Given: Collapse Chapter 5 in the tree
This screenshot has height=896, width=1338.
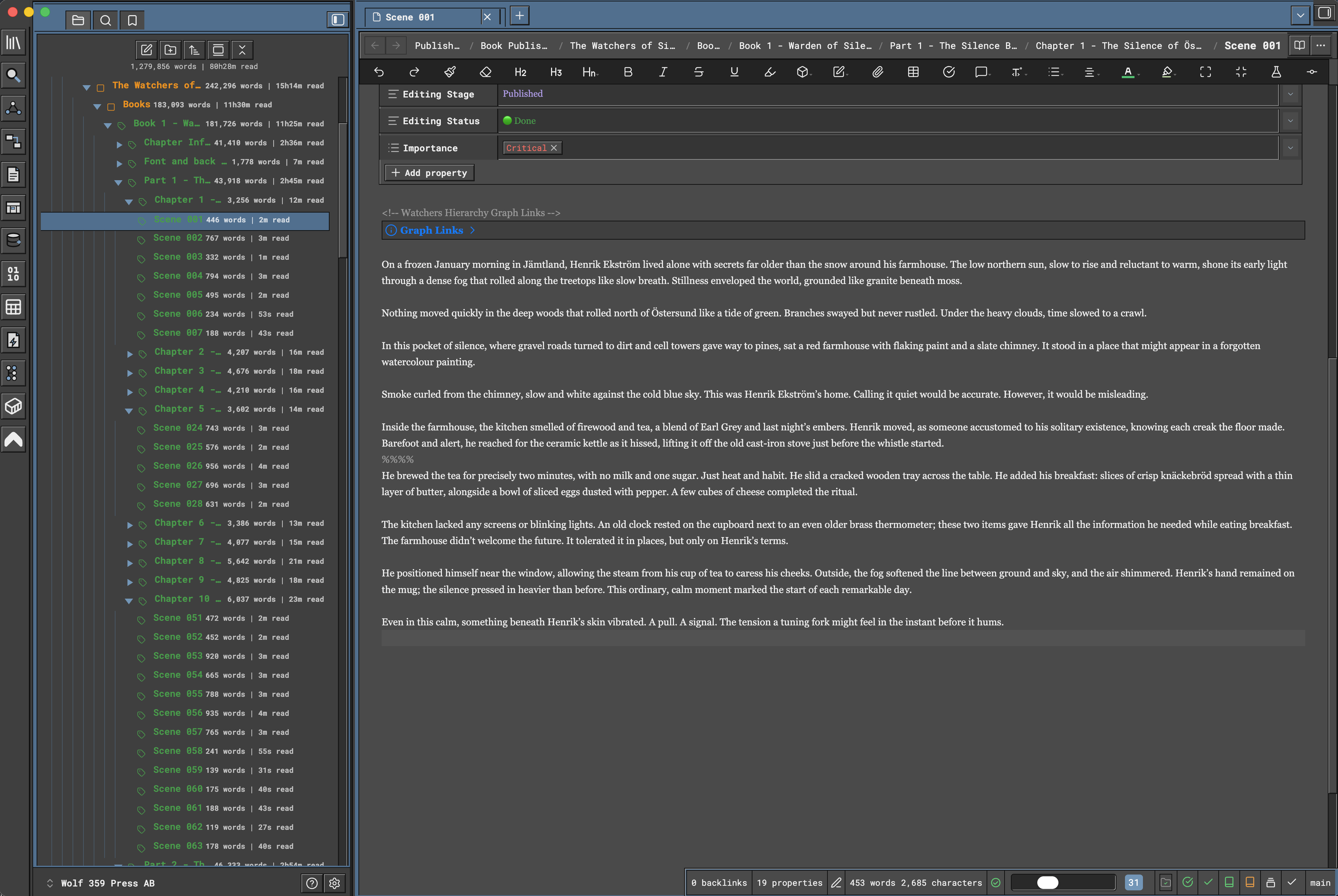Looking at the screenshot, I should pyautogui.click(x=129, y=410).
